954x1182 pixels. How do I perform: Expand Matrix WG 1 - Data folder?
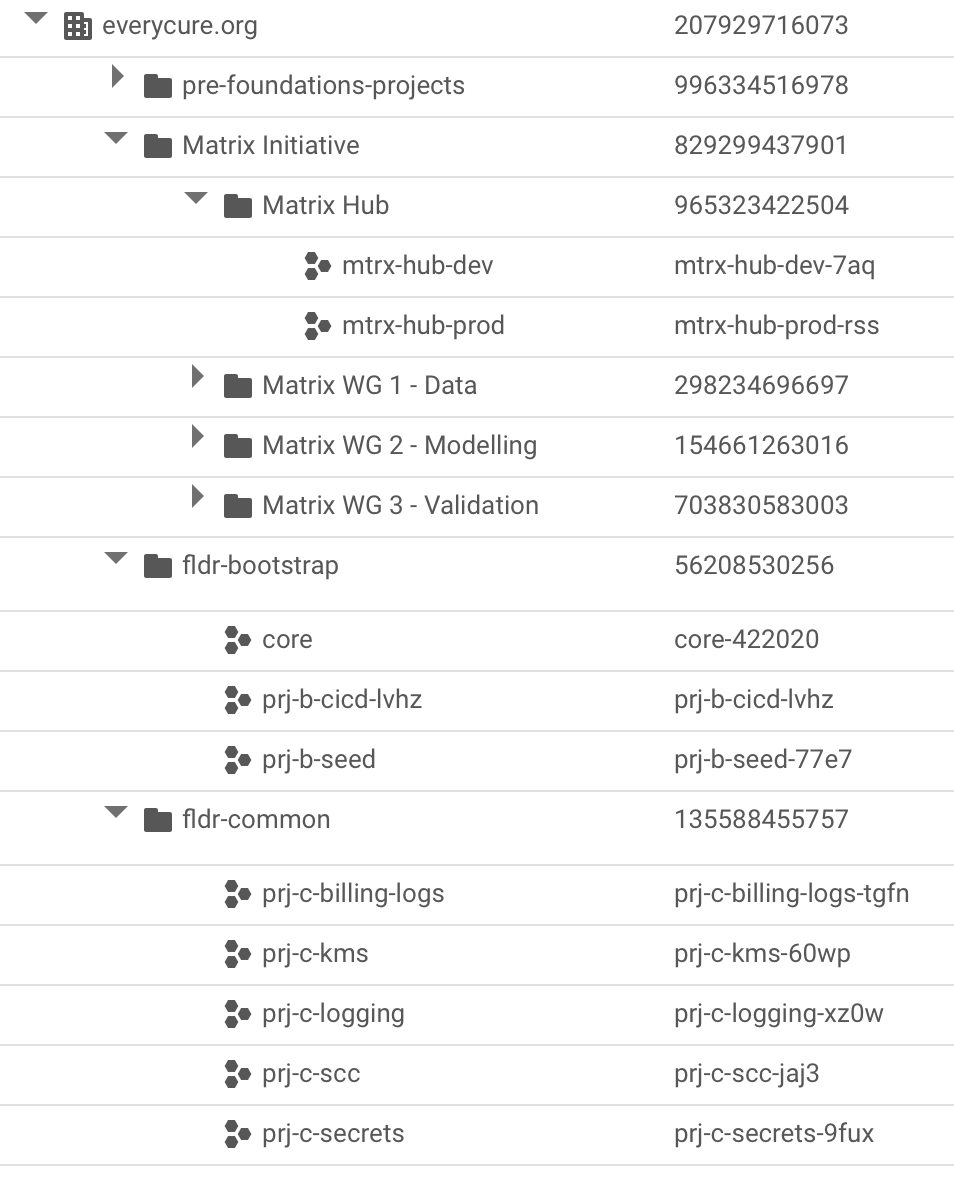tap(197, 377)
